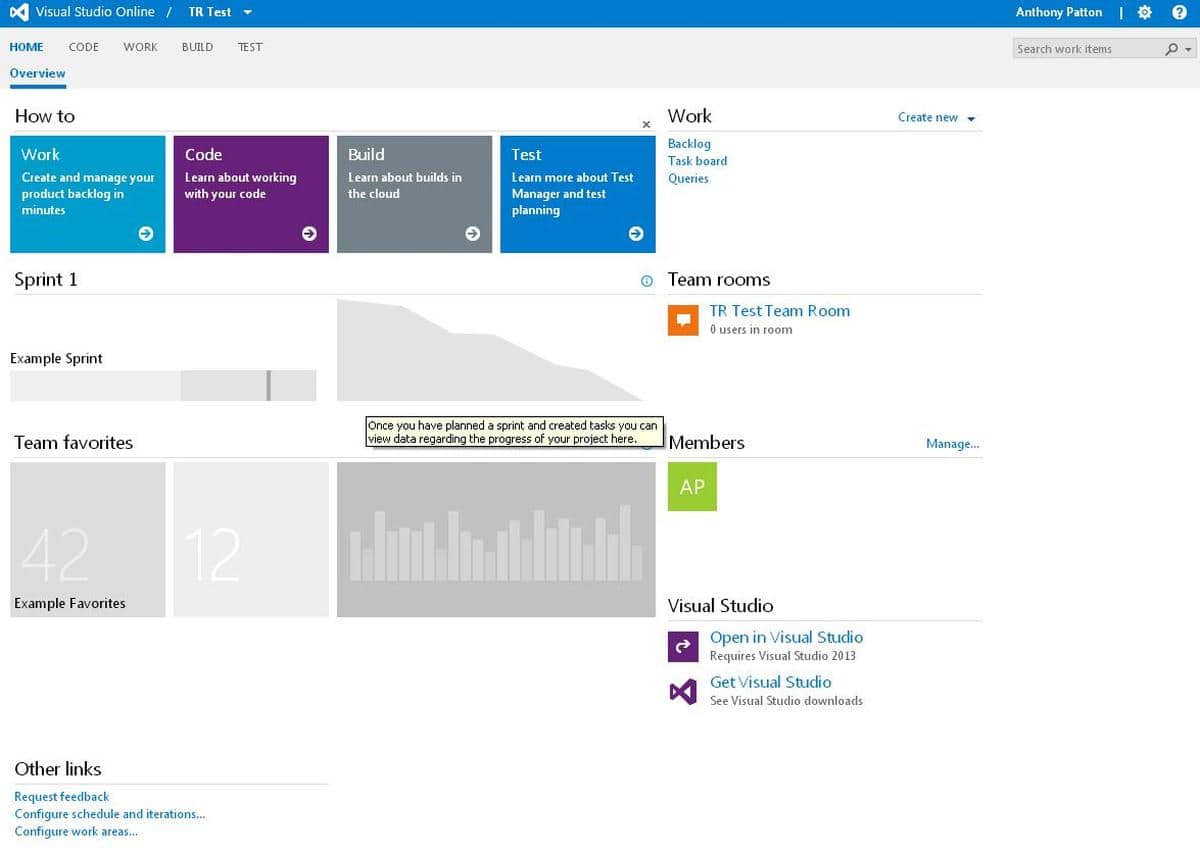Click the Sprint 1 info icon
Viewport: 1200px width, 857px height.
pyautogui.click(x=646, y=281)
